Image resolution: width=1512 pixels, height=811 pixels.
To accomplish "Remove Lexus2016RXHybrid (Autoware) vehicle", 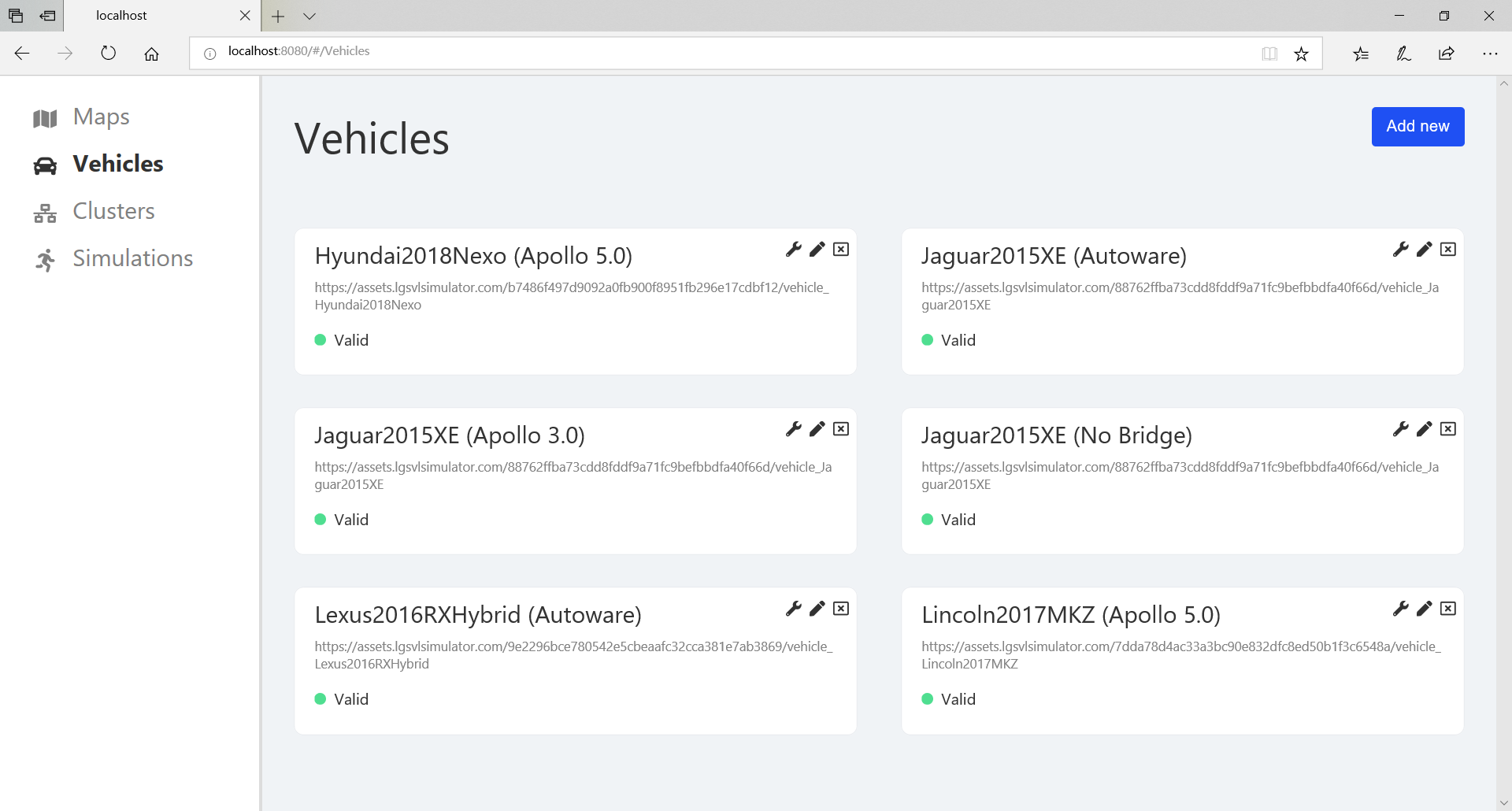I will pos(841,609).
